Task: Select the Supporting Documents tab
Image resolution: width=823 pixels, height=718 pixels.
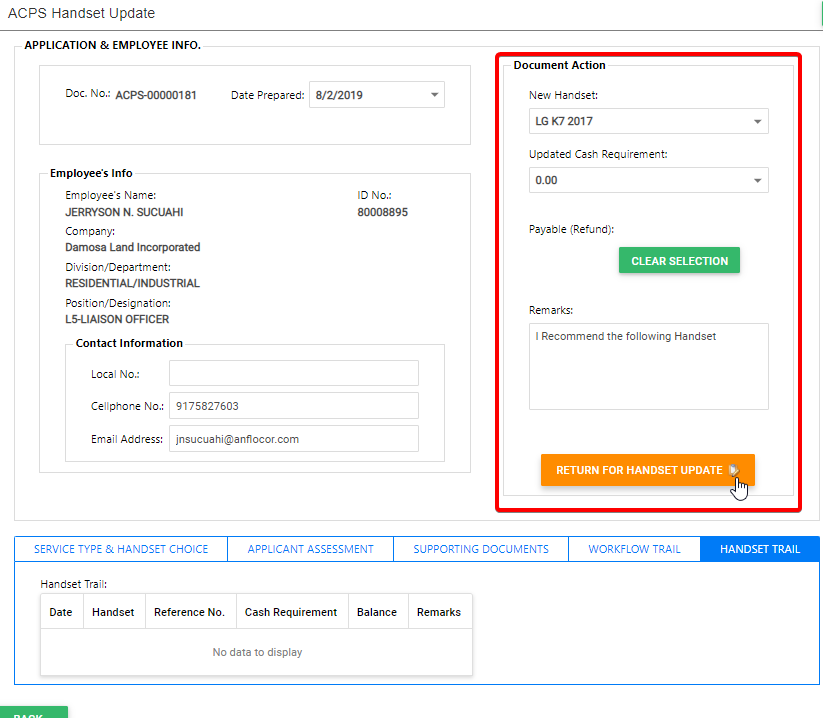Action: [481, 549]
